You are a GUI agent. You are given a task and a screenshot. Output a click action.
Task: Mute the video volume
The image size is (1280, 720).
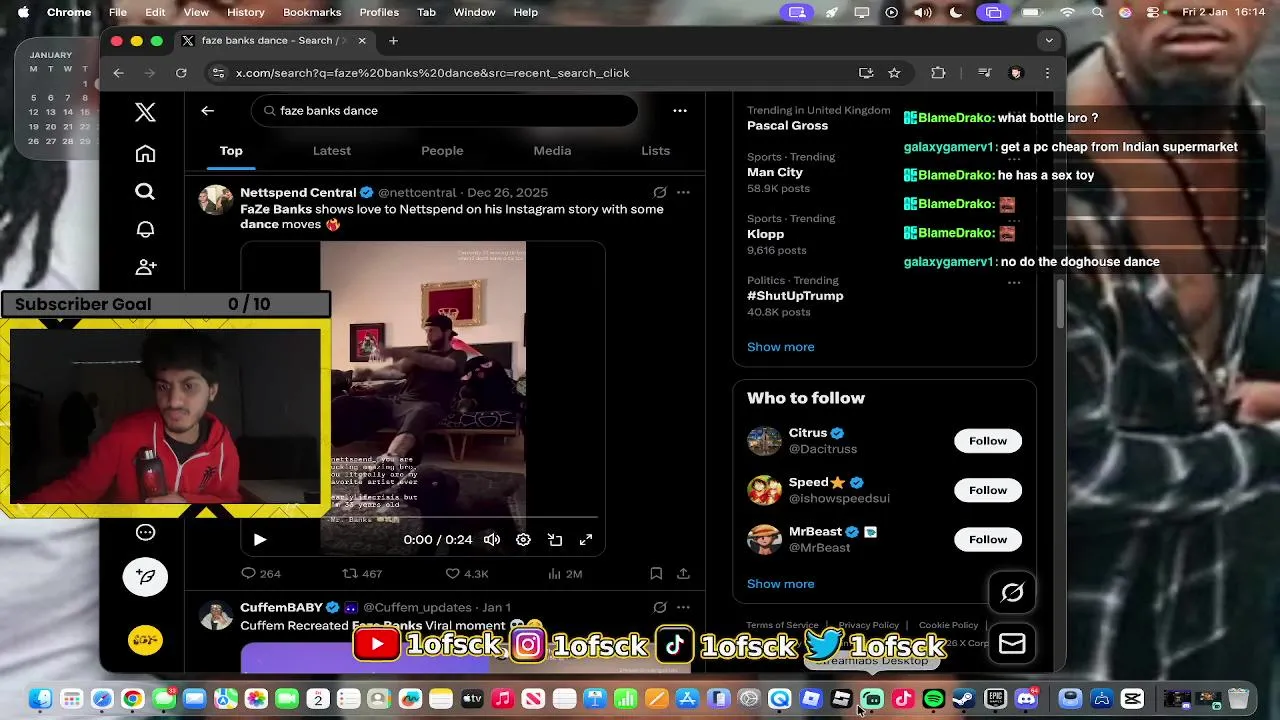[492, 539]
